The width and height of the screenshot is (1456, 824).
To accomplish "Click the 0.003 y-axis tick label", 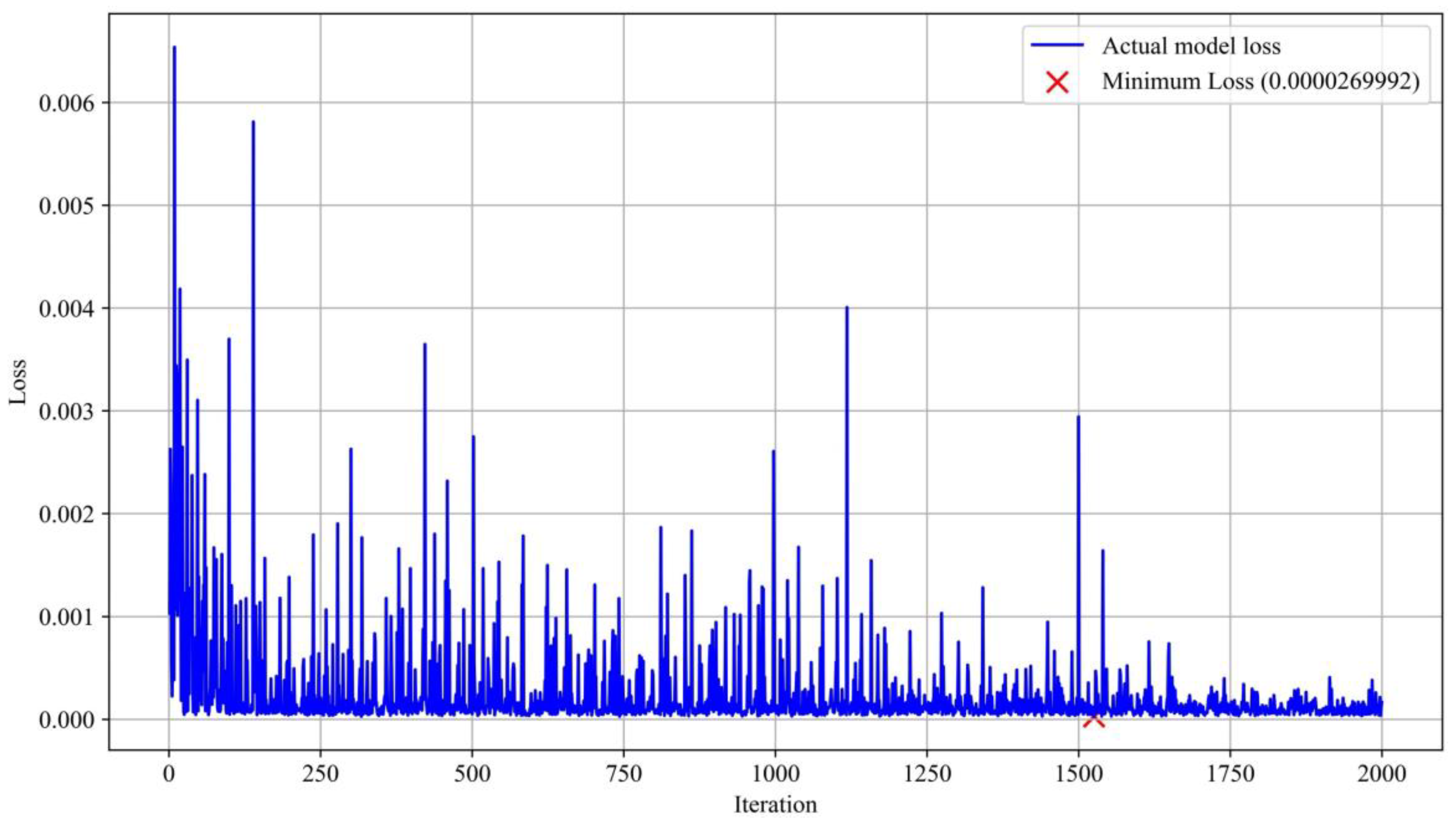I will pyautogui.click(x=66, y=411).
